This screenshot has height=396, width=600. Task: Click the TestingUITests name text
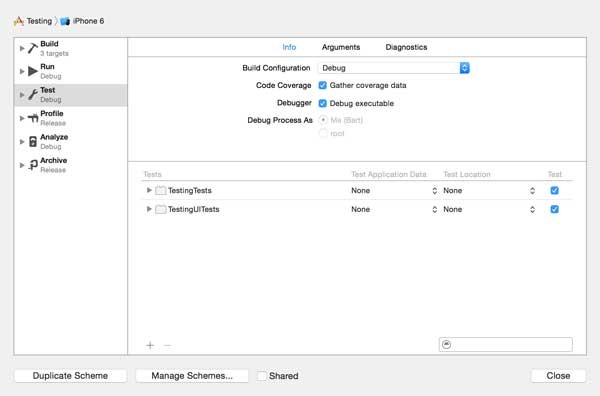[x=194, y=210]
